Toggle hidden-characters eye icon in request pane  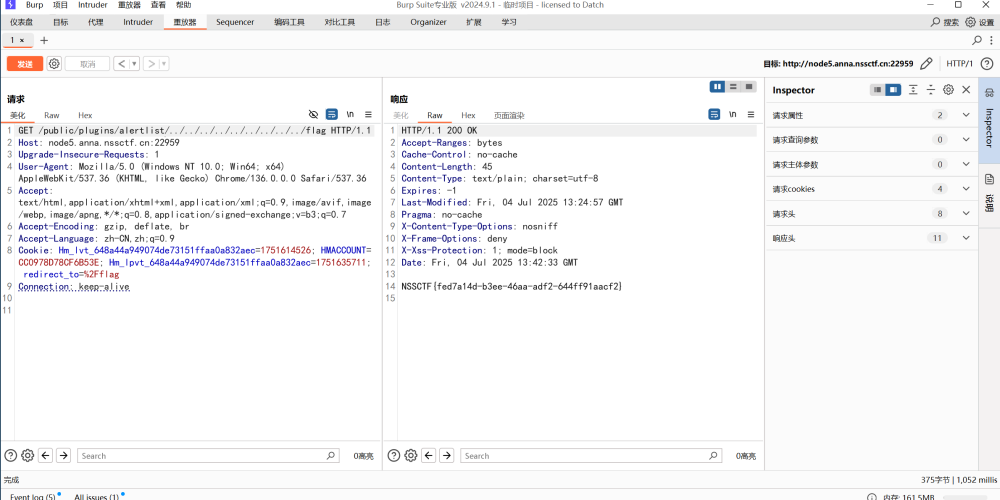point(313,114)
